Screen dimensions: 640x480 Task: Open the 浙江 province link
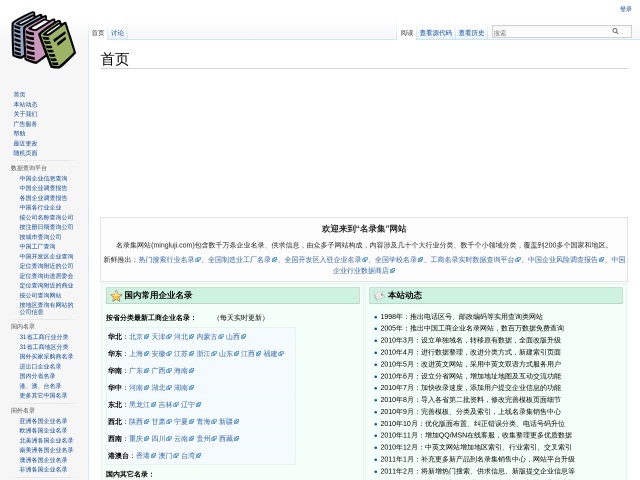[206, 354]
